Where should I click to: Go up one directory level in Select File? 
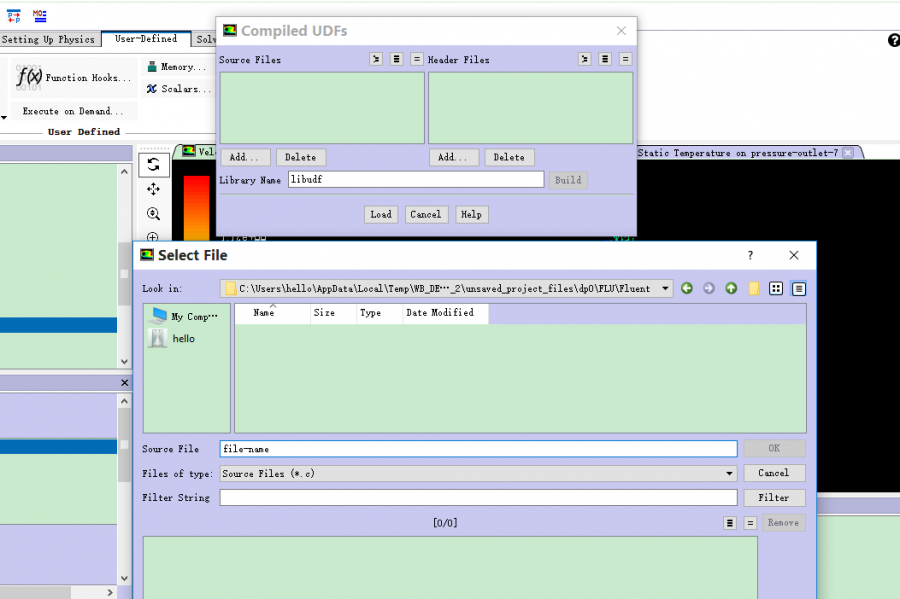pyautogui.click(x=731, y=289)
